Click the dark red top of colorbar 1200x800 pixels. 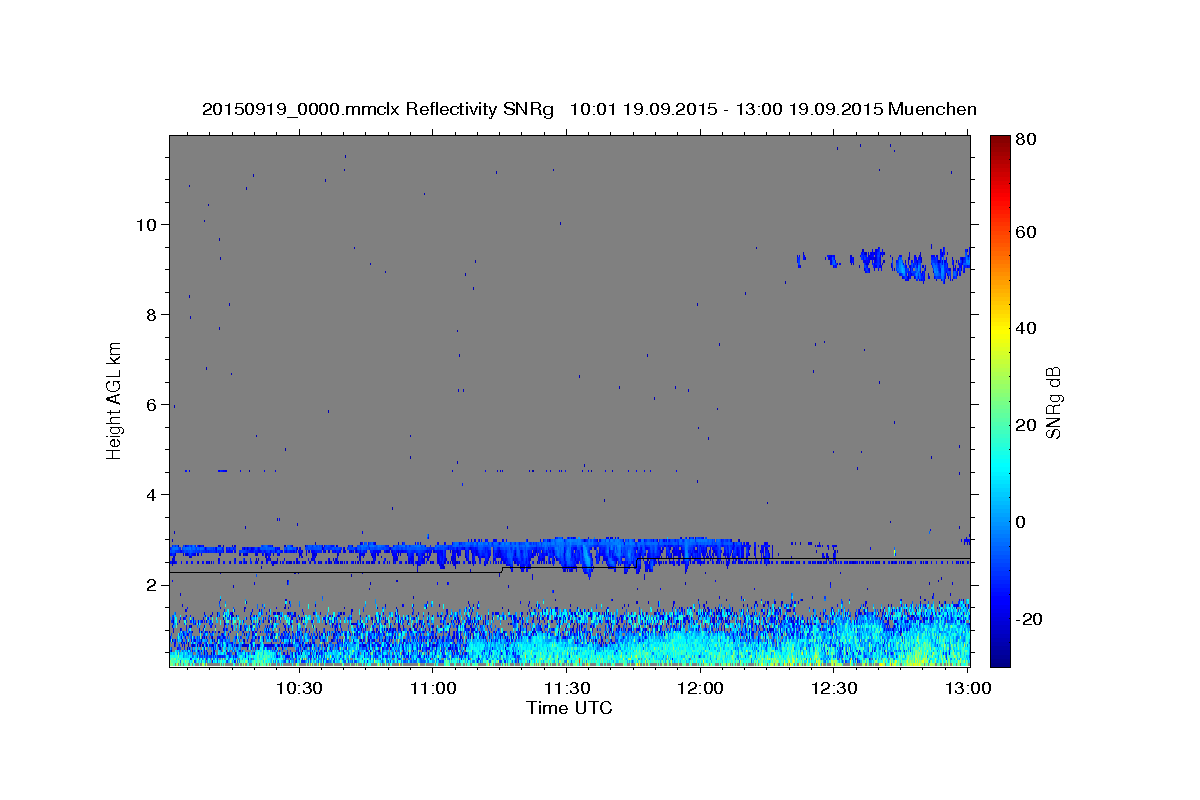click(1000, 142)
